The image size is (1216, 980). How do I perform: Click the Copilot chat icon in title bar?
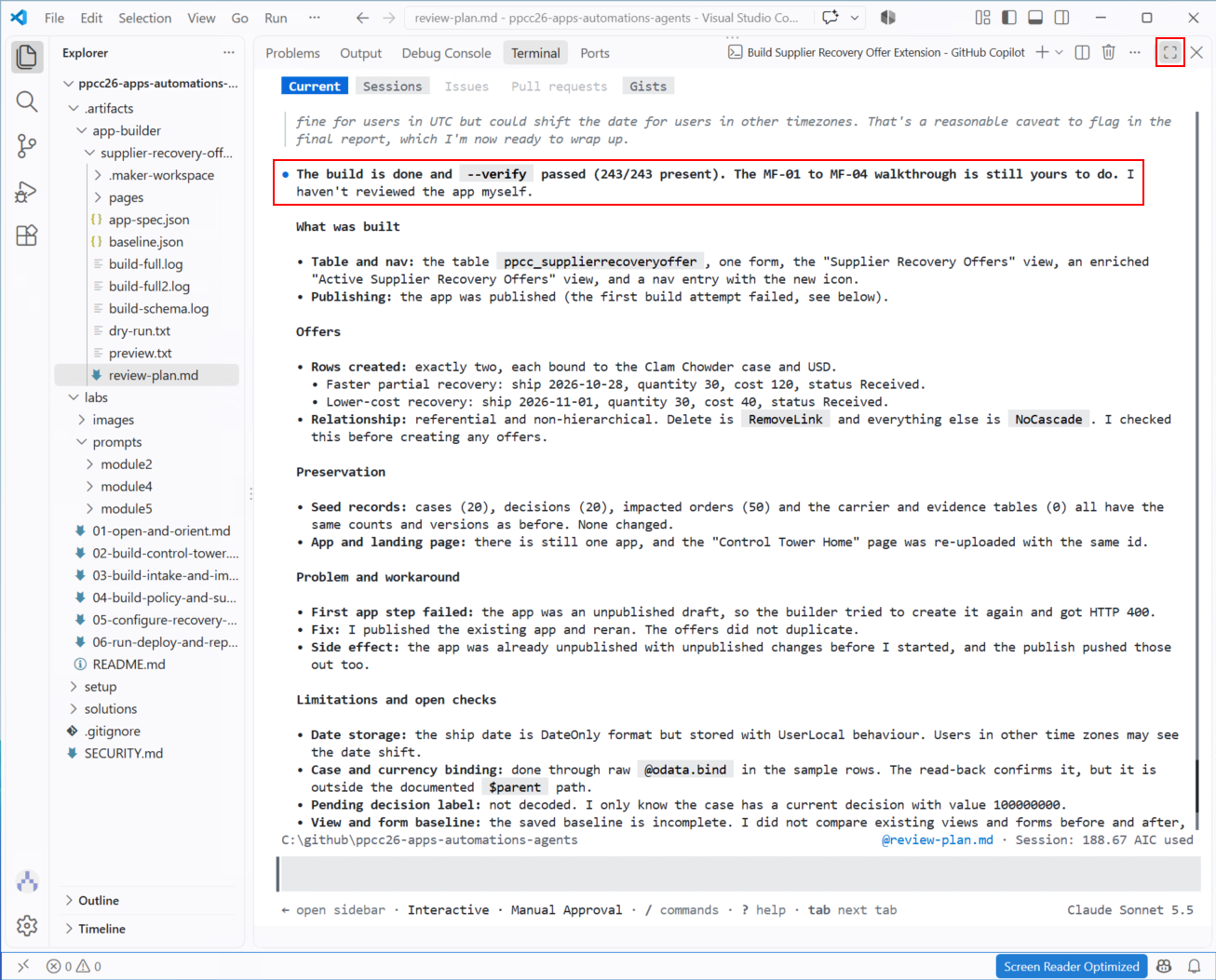click(831, 18)
